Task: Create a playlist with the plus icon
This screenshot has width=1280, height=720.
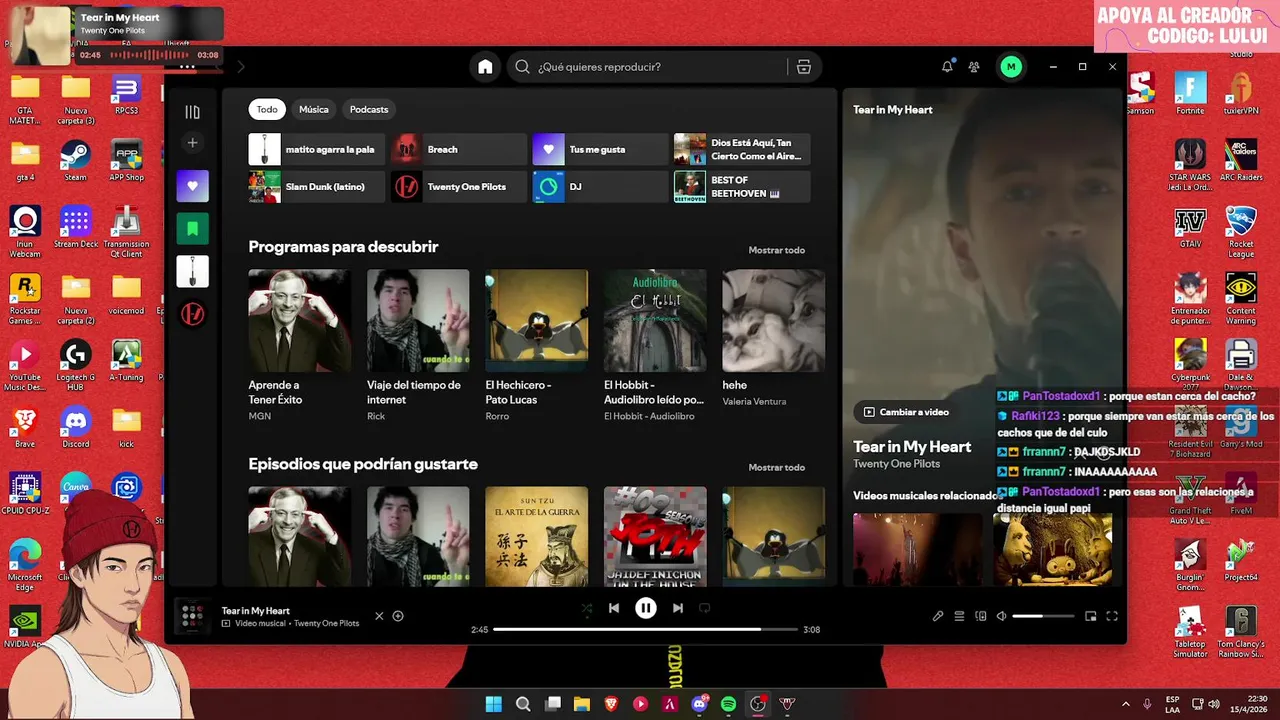Action: tap(193, 143)
